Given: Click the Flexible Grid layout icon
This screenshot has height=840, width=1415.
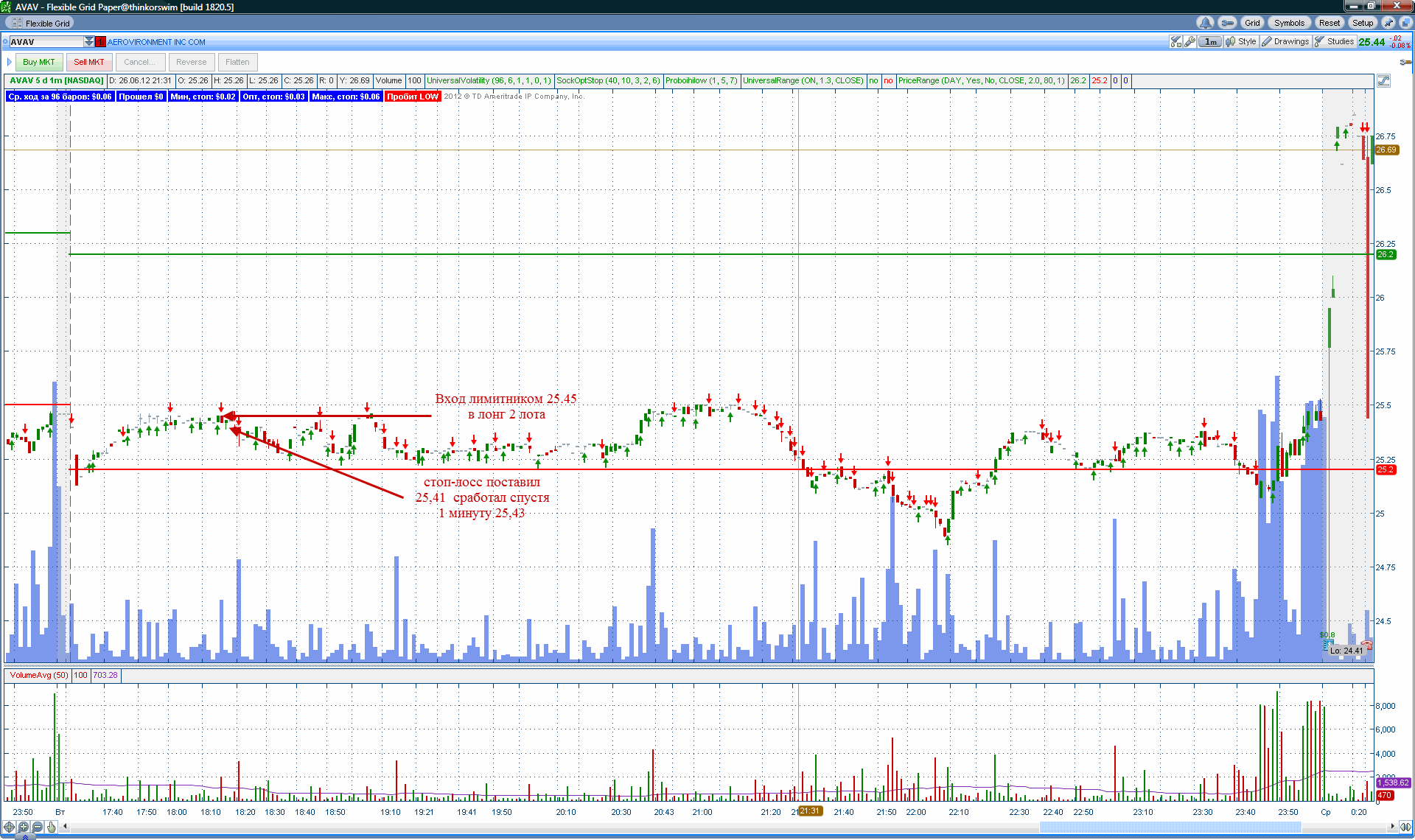Looking at the screenshot, I should pos(17,23).
